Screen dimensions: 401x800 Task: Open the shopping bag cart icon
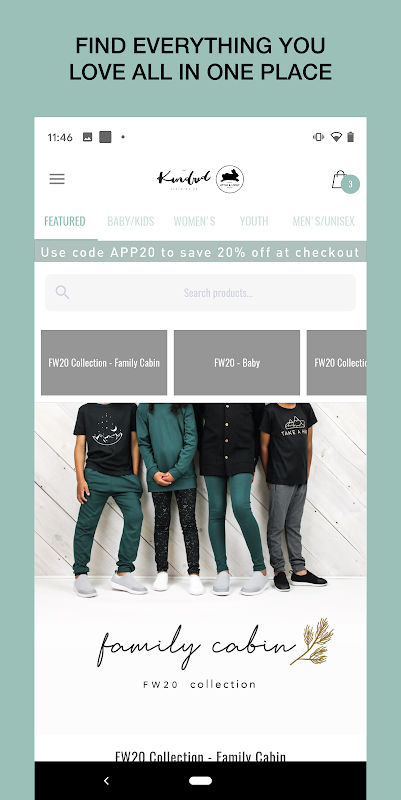point(339,179)
